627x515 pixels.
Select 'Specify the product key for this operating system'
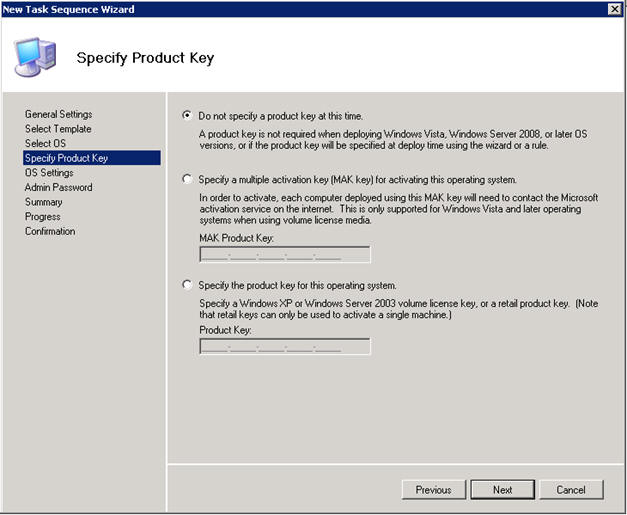pyautogui.click(x=187, y=285)
